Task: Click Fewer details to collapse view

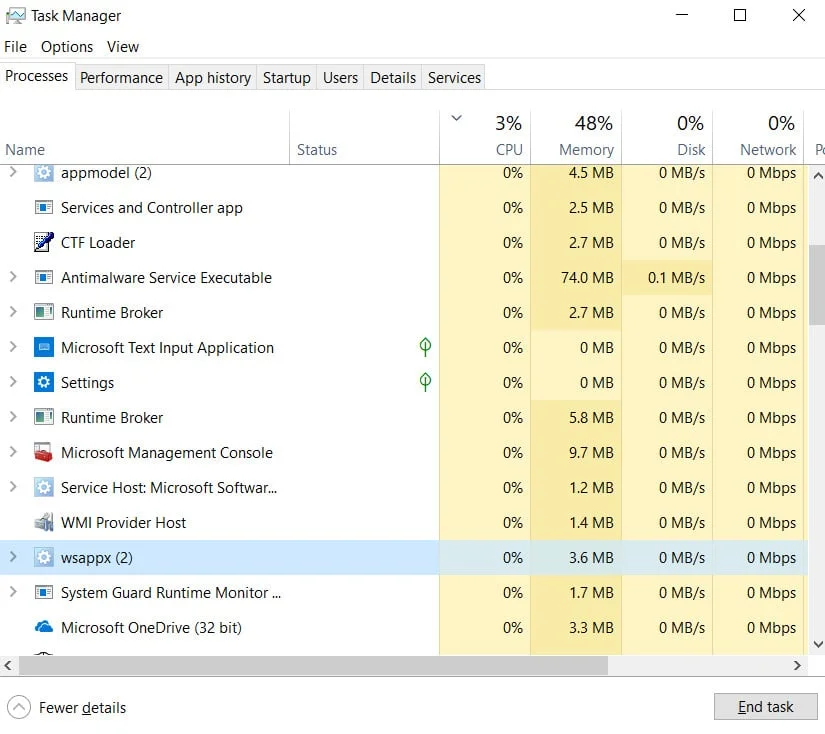Action: [x=67, y=708]
